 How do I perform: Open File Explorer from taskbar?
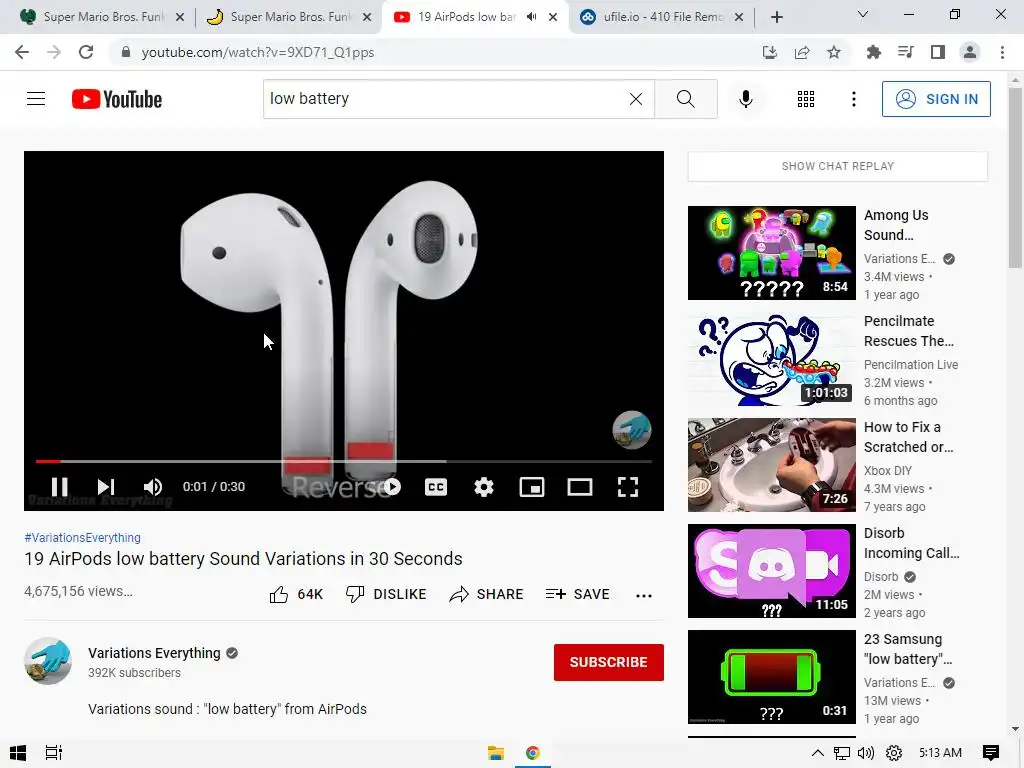pos(496,753)
